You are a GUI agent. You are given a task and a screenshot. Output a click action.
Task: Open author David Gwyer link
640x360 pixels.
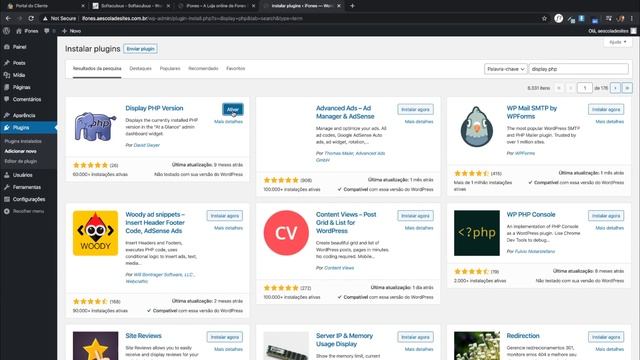[x=147, y=145]
